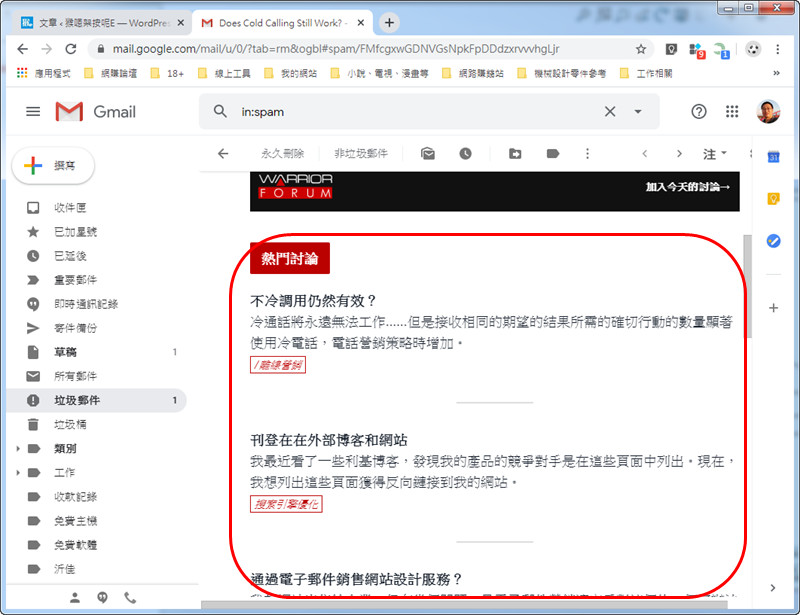The width and height of the screenshot is (800, 615).
Task: Click the 搜索引擎優化 category tag
Action: pos(286,504)
